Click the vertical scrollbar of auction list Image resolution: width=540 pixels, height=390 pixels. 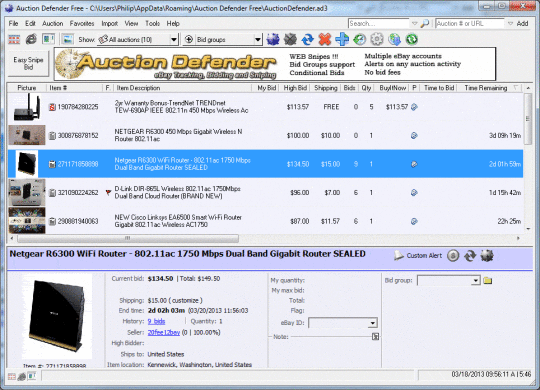tap(528, 119)
